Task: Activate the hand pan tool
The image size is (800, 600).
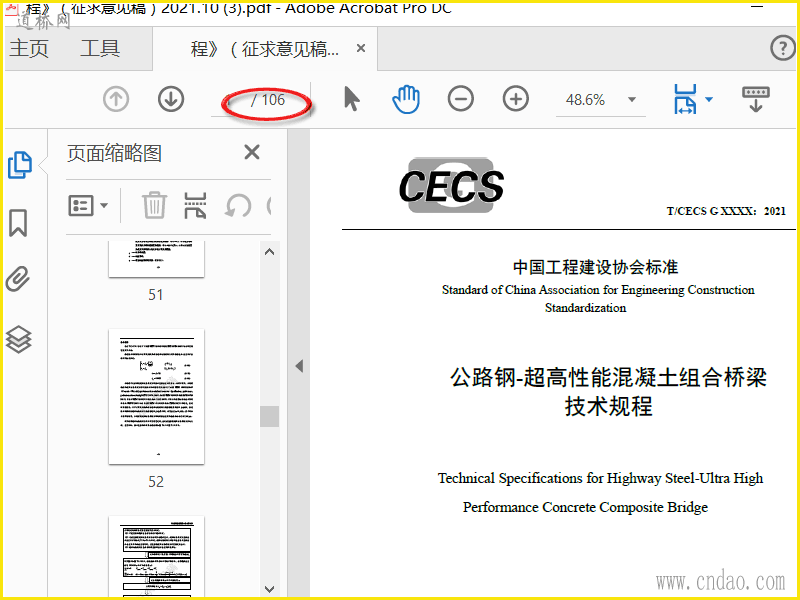Action: tap(406, 99)
